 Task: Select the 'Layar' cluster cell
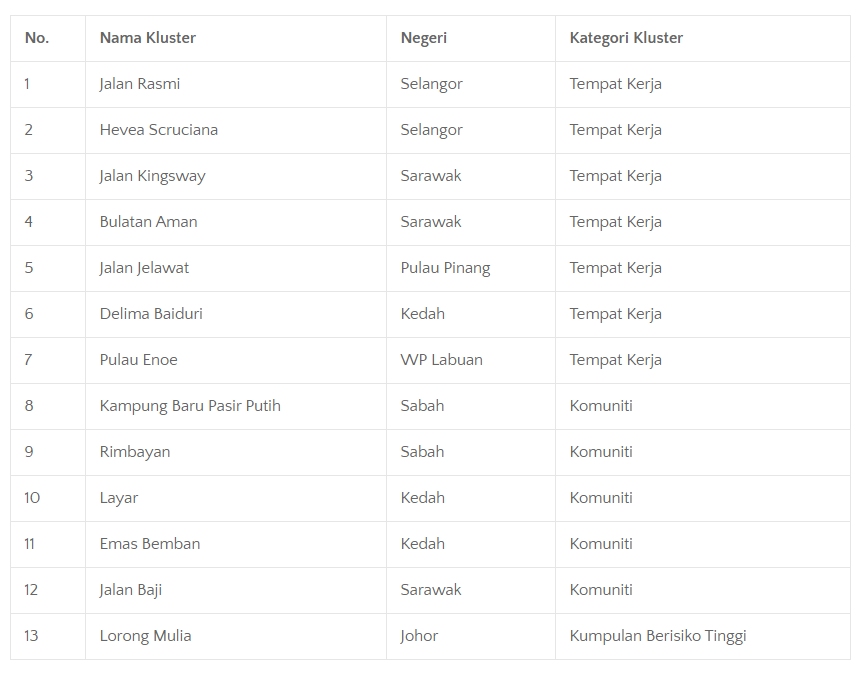[119, 498]
